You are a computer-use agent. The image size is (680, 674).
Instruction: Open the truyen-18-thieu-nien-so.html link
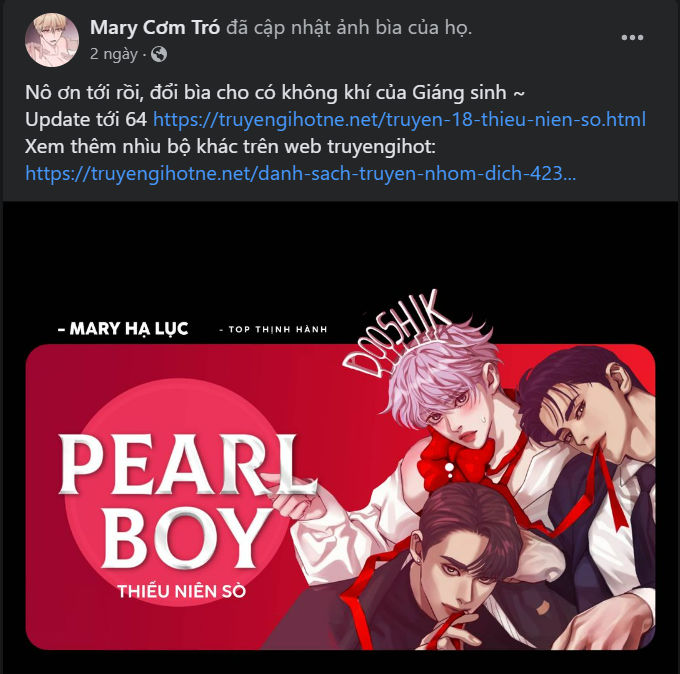coord(399,119)
